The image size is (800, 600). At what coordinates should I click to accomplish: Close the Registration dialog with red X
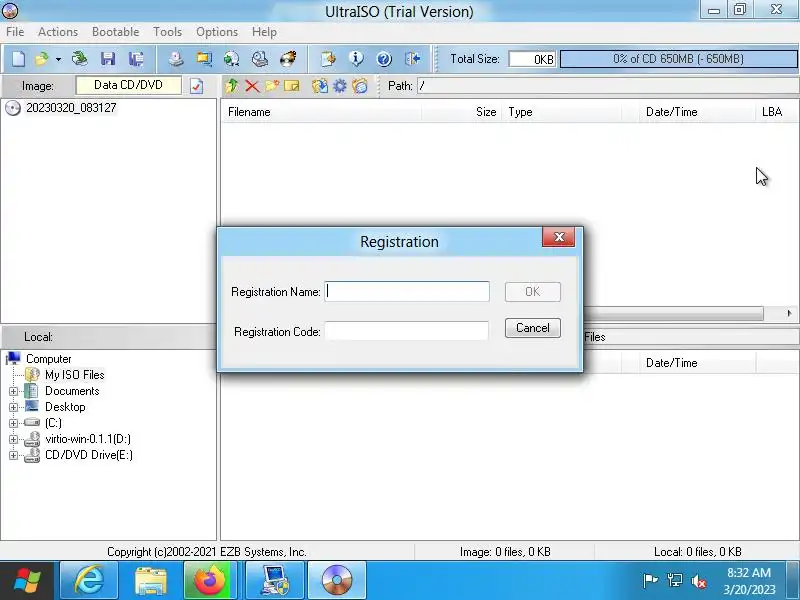coord(559,237)
